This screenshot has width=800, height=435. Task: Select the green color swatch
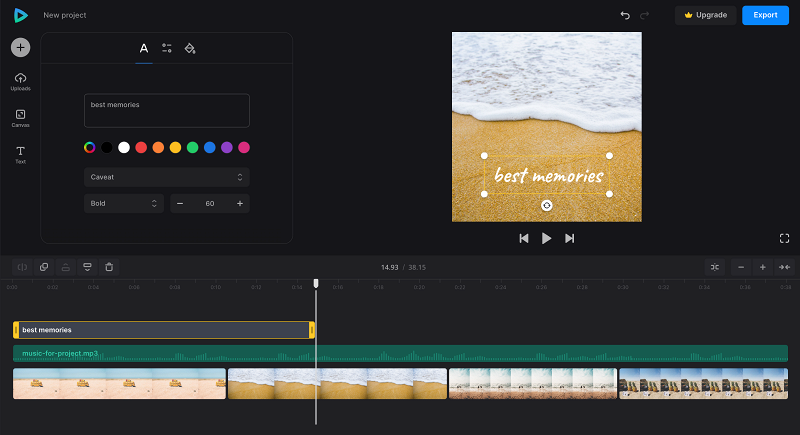pyautogui.click(x=192, y=147)
